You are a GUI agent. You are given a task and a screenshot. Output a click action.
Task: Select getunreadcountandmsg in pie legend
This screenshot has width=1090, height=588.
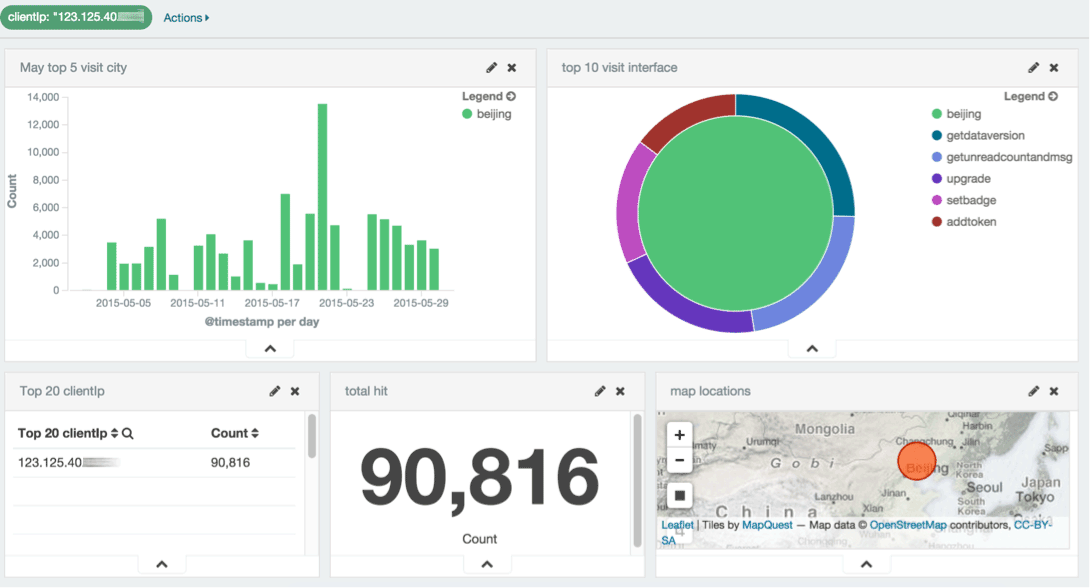tap(1002, 157)
